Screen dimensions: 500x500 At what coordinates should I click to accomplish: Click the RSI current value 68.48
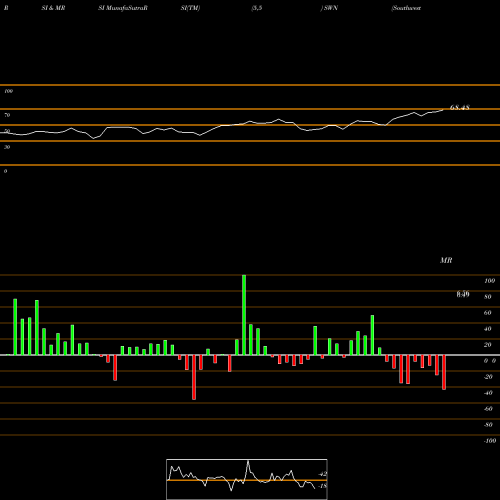[460, 107]
